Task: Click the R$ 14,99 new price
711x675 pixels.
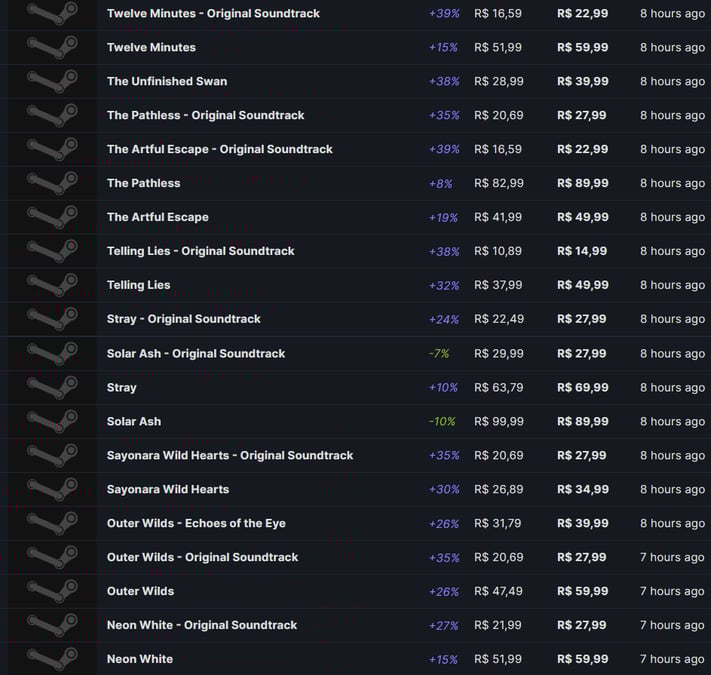Action: (x=582, y=251)
